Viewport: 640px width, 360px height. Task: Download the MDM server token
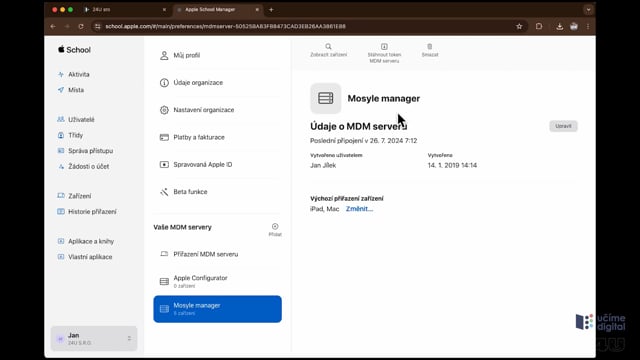384,53
